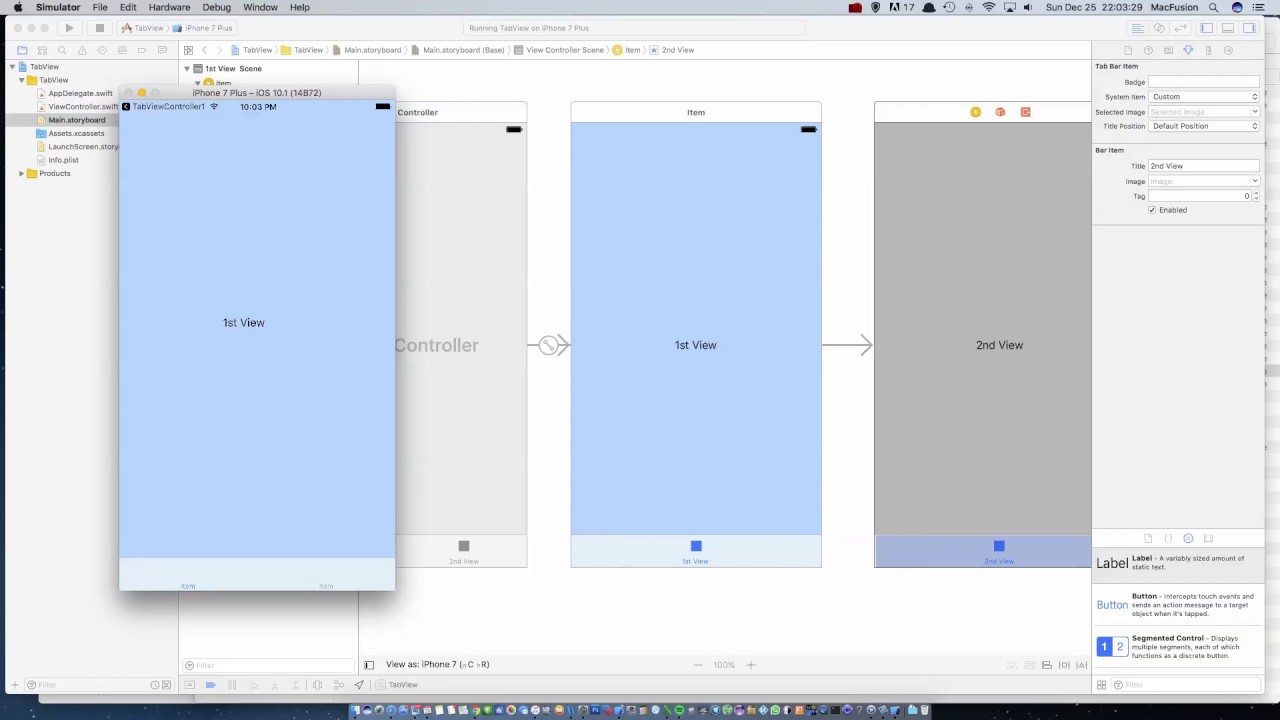
Task: Open the Title Position dropdown
Action: pyautogui.click(x=1204, y=126)
